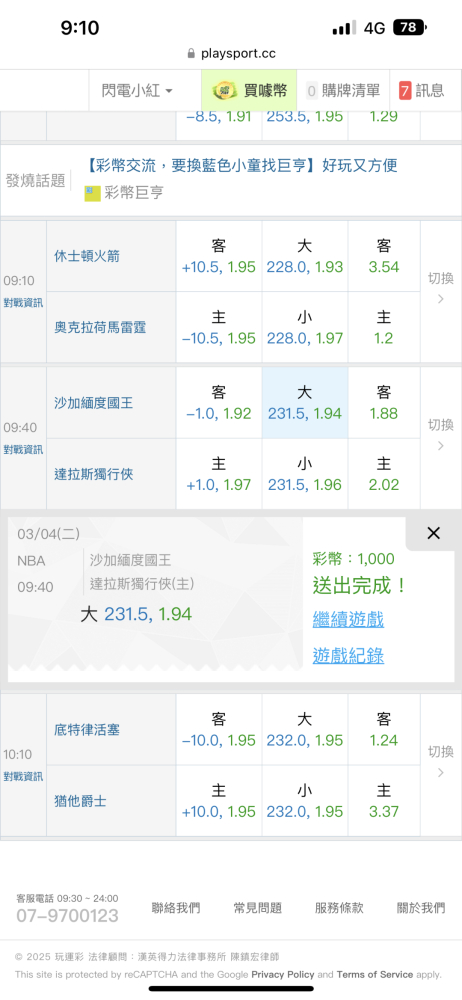The image size is (462, 1000).
Task: Select the partially visible 253.5, 1.95 cell
Action: 304,117
